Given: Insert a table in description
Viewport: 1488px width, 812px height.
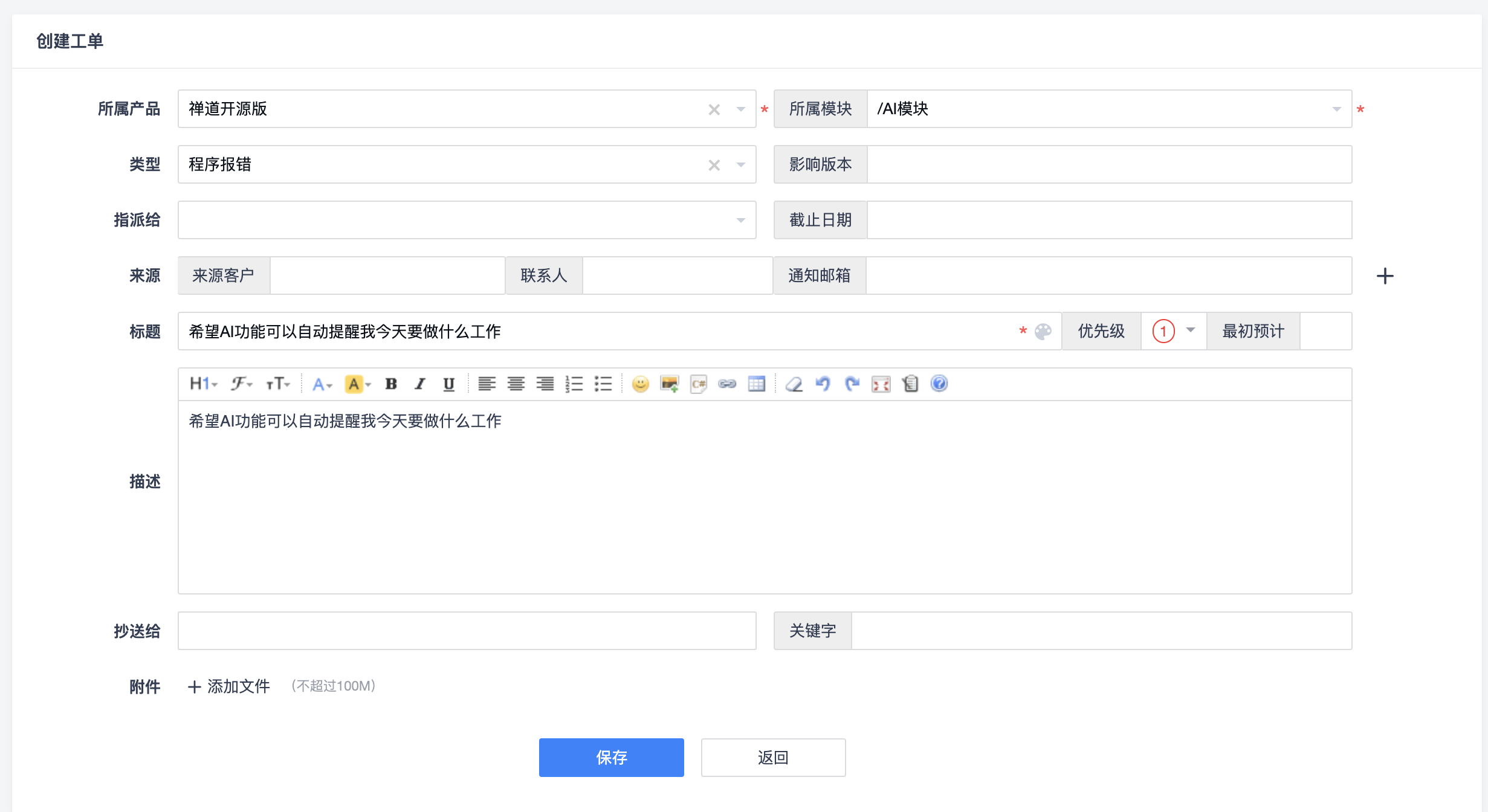Looking at the screenshot, I should click(x=756, y=384).
